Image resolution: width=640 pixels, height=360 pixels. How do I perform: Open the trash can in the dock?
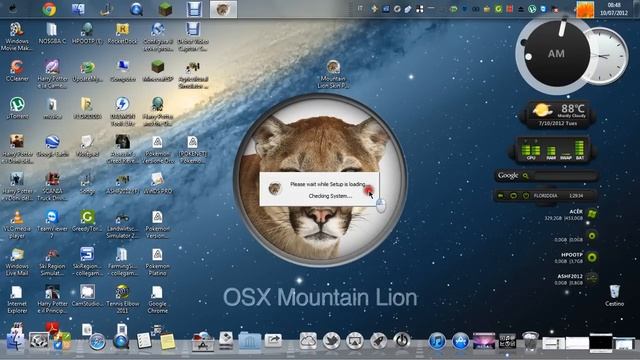(531, 341)
